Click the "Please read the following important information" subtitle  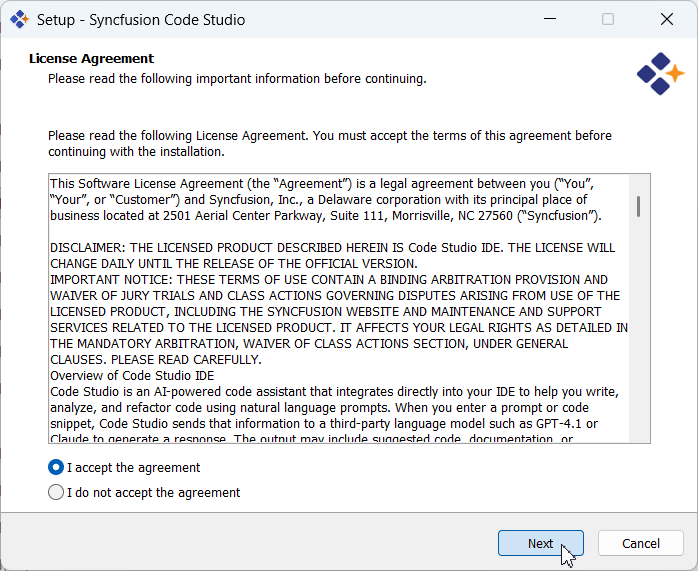coord(237,78)
